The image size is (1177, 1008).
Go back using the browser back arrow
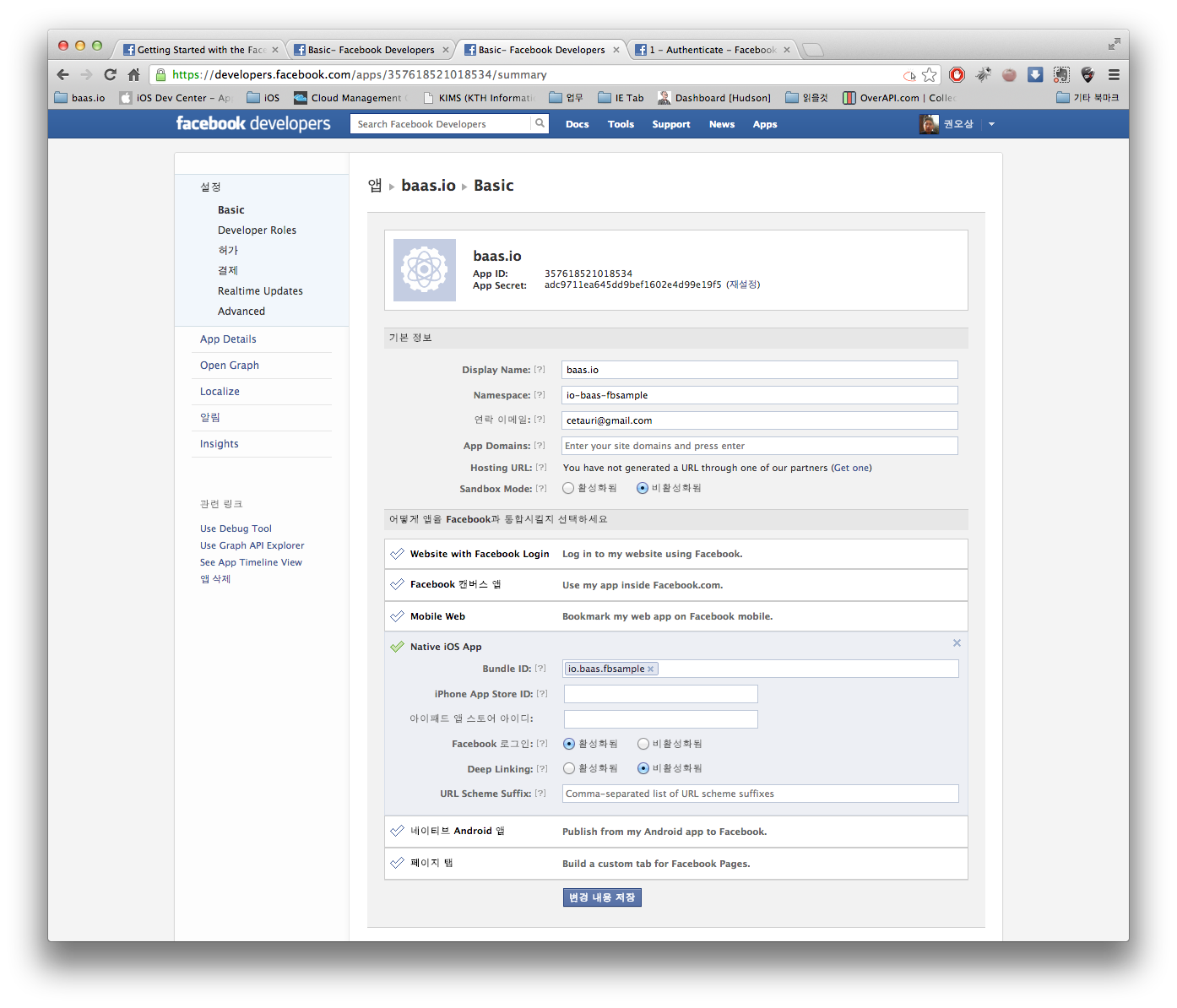click(62, 74)
